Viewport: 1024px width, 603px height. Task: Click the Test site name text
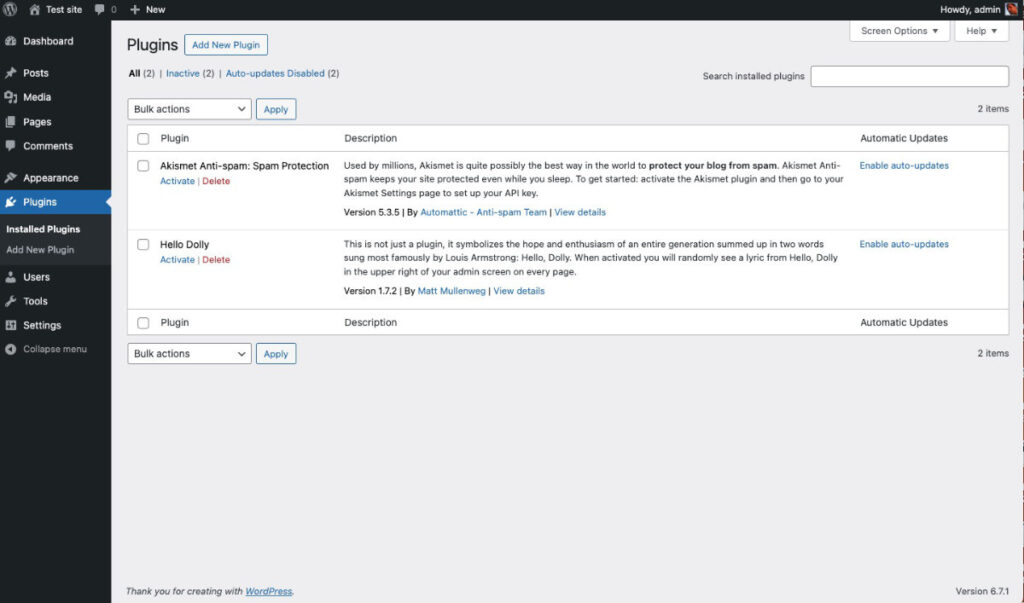click(64, 10)
